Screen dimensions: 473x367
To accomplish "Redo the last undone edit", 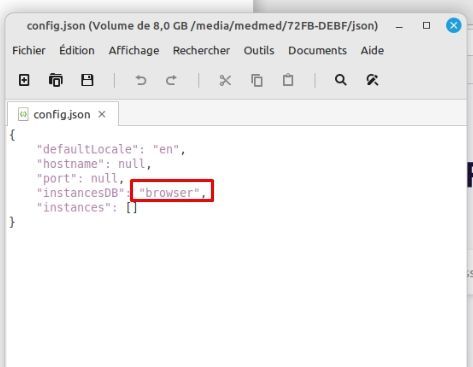I will pos(171,80).
